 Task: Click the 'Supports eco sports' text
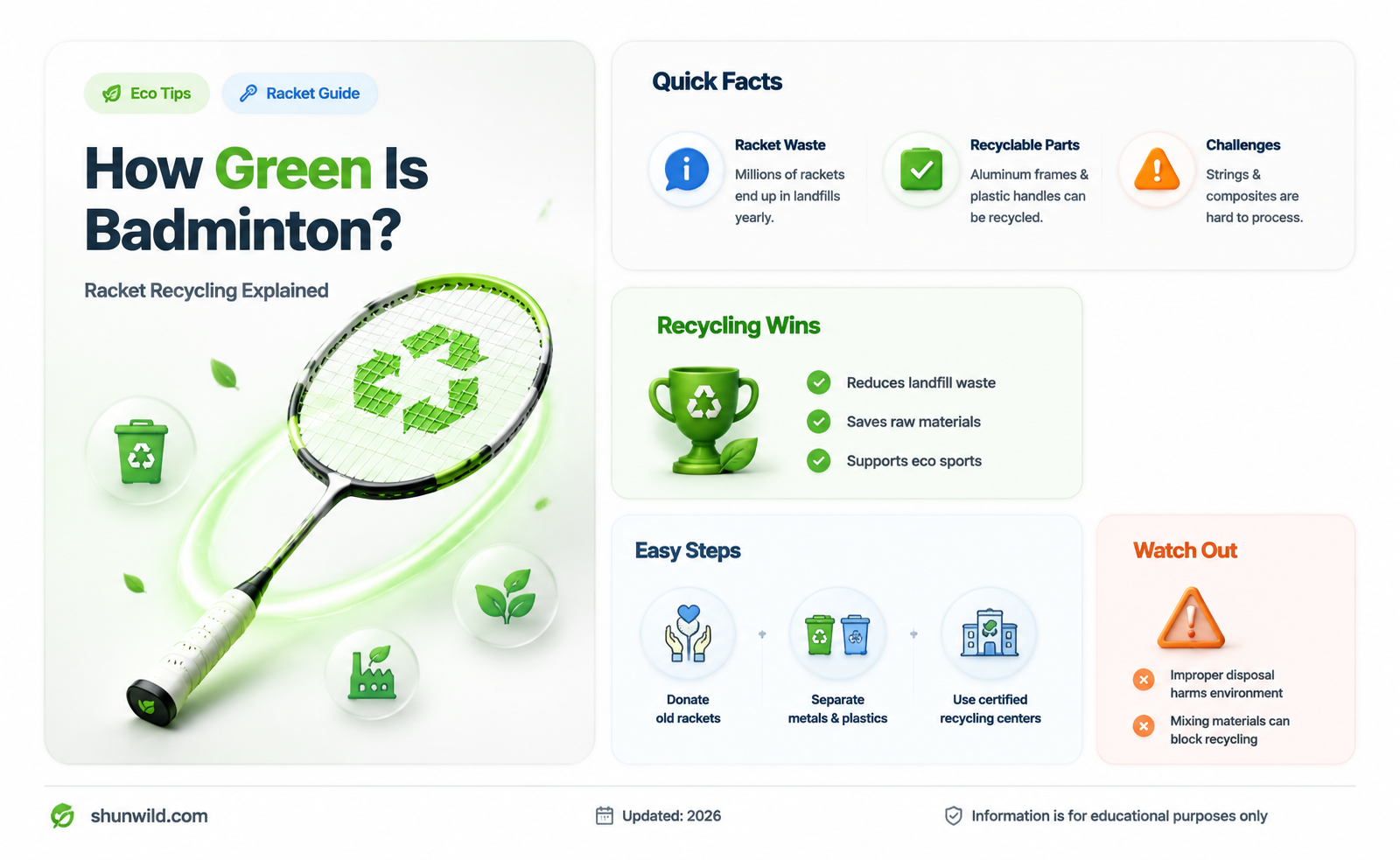913,460
